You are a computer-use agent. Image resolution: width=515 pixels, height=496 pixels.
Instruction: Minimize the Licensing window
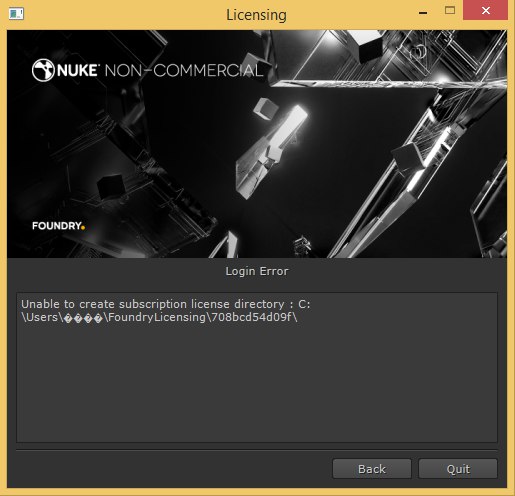[423, 12]
